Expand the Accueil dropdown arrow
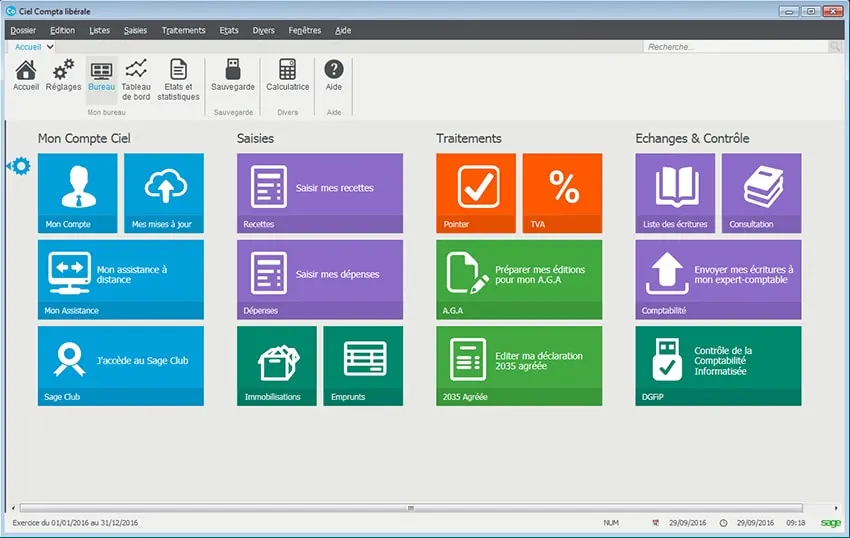Screen dimensions: 850x538 [x=50, y=47]
